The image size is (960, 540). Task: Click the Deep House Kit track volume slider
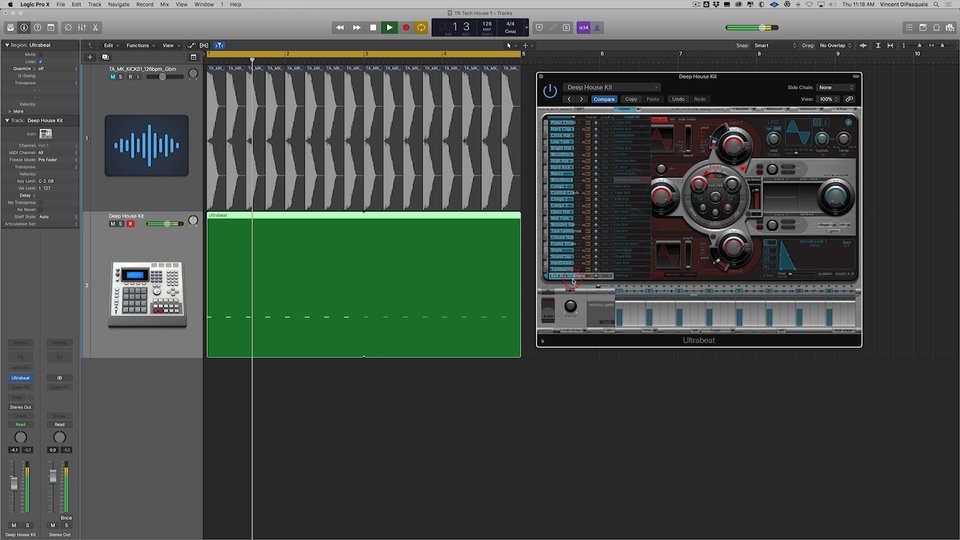[165, 224]
